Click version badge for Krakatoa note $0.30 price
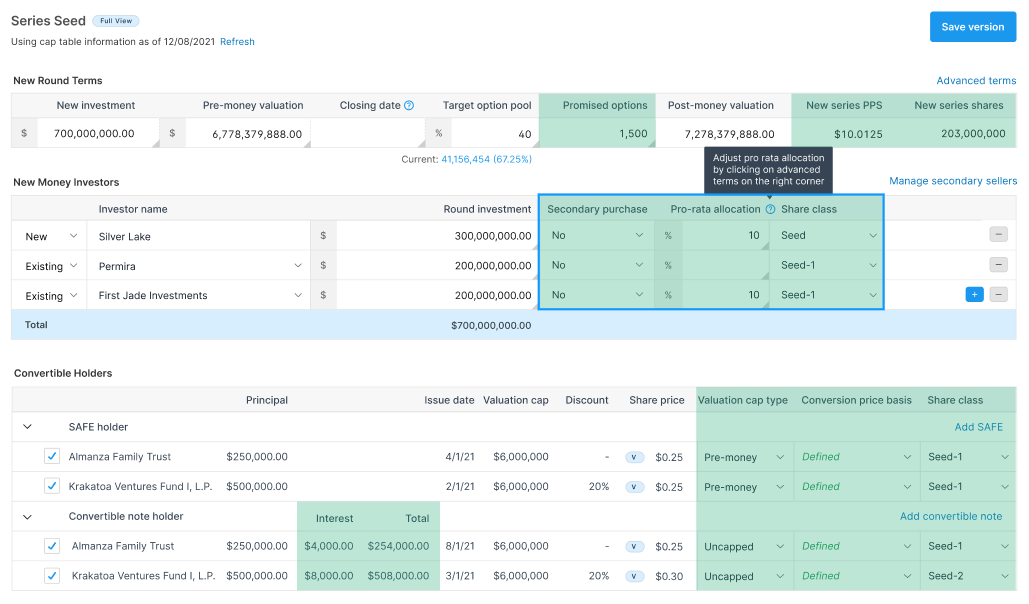This screenshot has height=604, width=1029. [x=634, y=576]
